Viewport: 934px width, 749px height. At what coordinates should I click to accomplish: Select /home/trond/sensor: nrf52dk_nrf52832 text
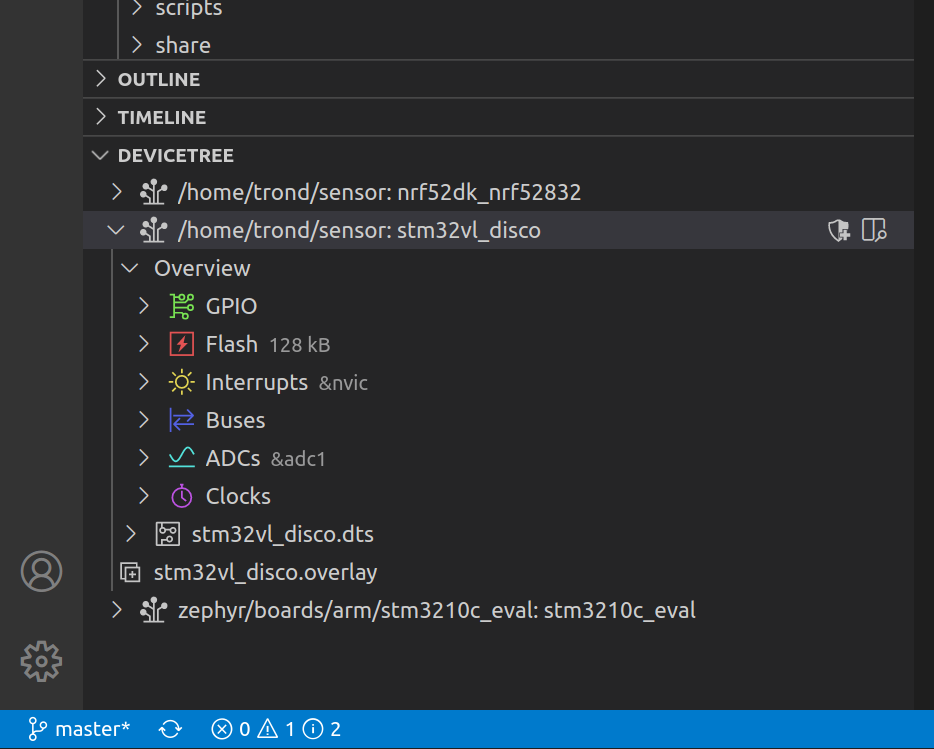[379, 192]
